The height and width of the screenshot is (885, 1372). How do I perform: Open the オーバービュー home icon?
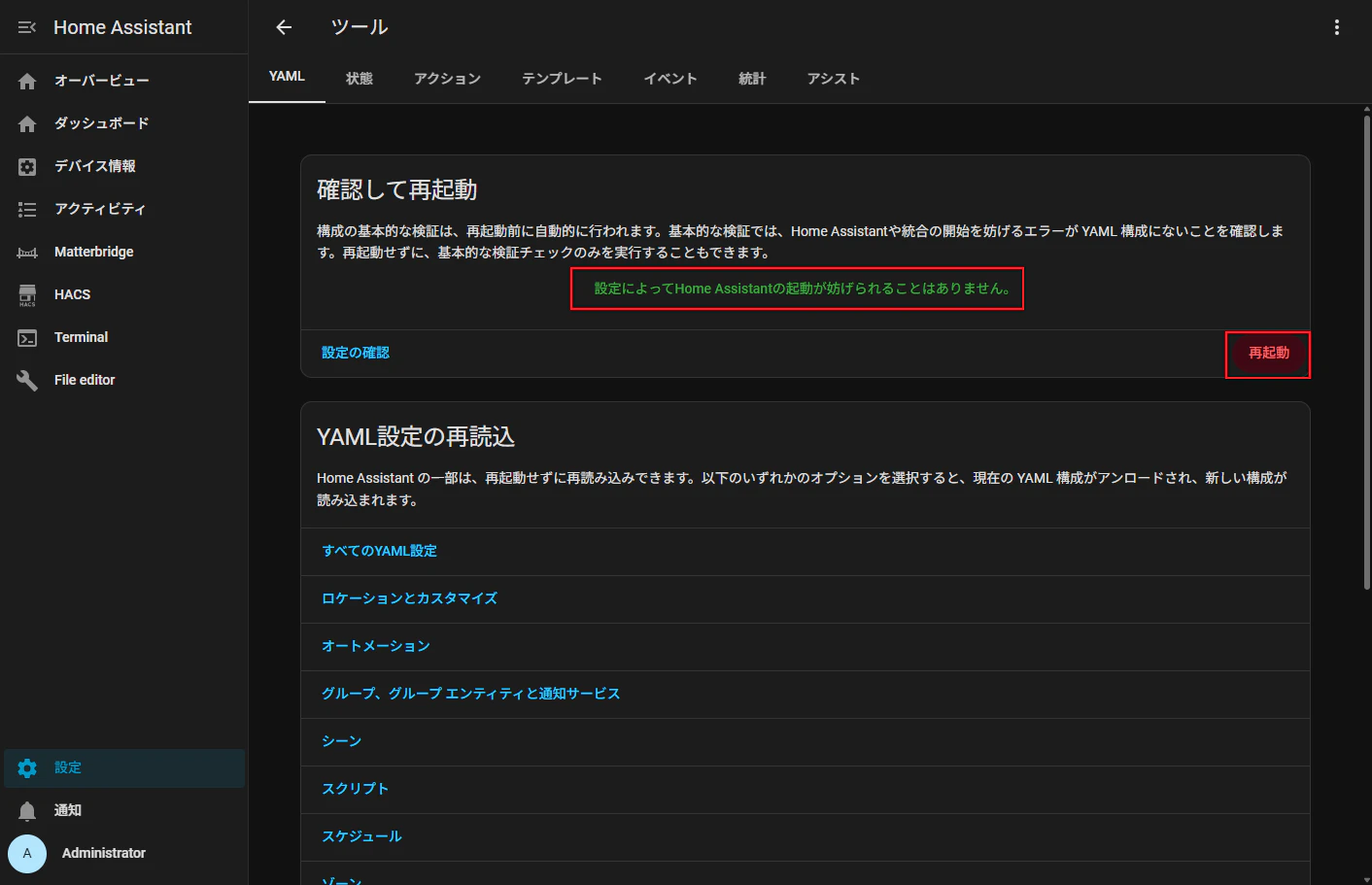point(27,82)
